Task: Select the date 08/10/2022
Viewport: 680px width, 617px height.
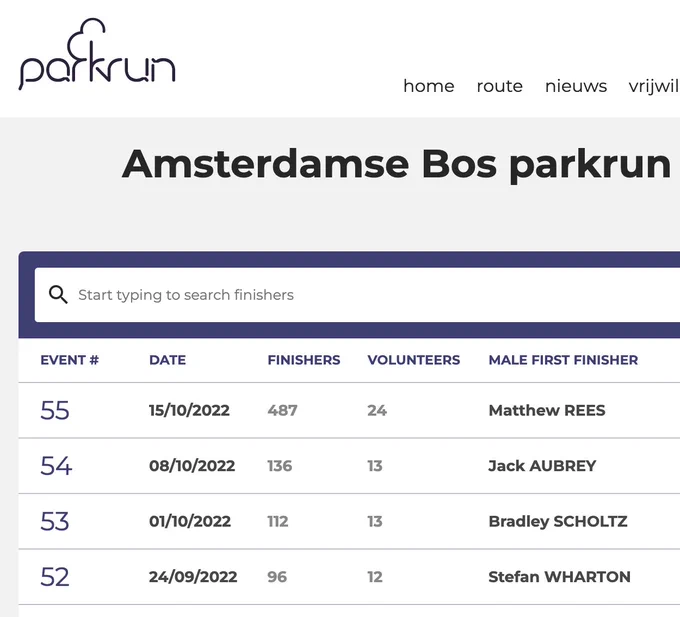Action: pos(192,466)
